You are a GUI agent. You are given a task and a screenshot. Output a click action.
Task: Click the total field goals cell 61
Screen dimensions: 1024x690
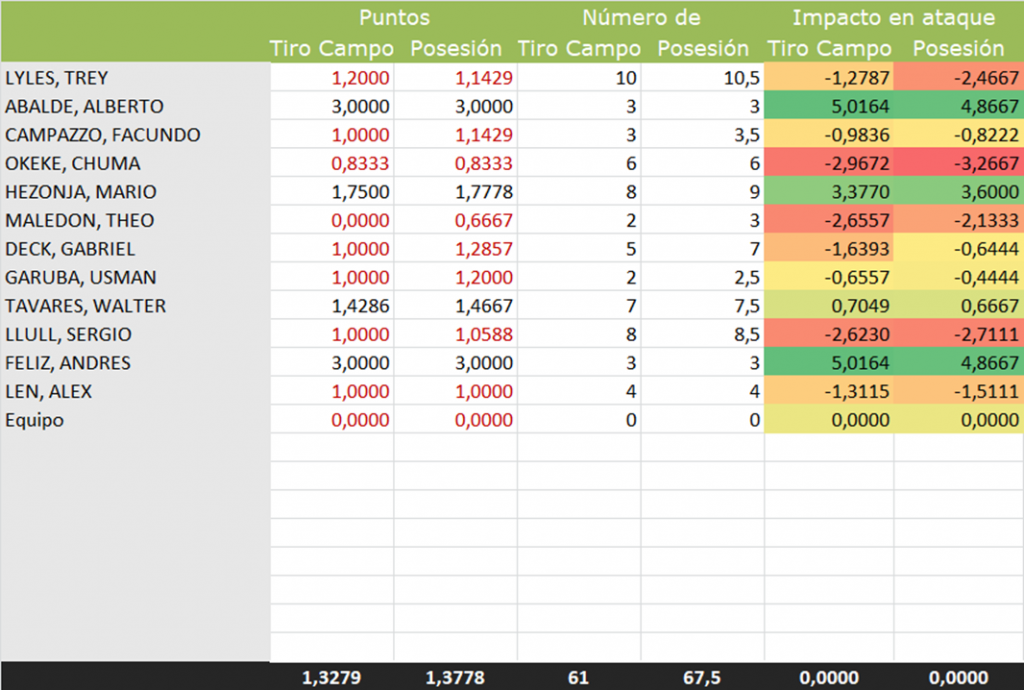point(577,677)
